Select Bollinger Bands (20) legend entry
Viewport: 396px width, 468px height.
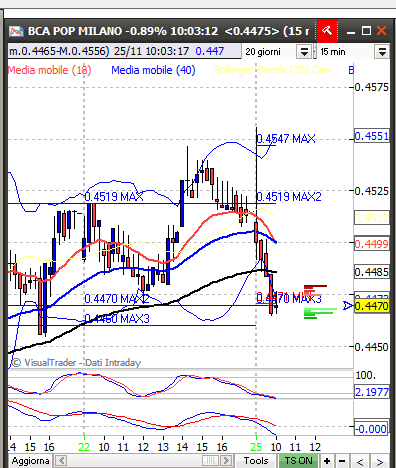272,70
